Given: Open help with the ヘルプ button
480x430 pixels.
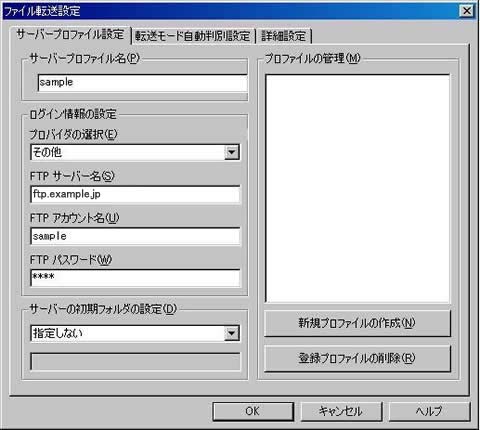Looking at the screenshot, I should click(x=429, y=412).
